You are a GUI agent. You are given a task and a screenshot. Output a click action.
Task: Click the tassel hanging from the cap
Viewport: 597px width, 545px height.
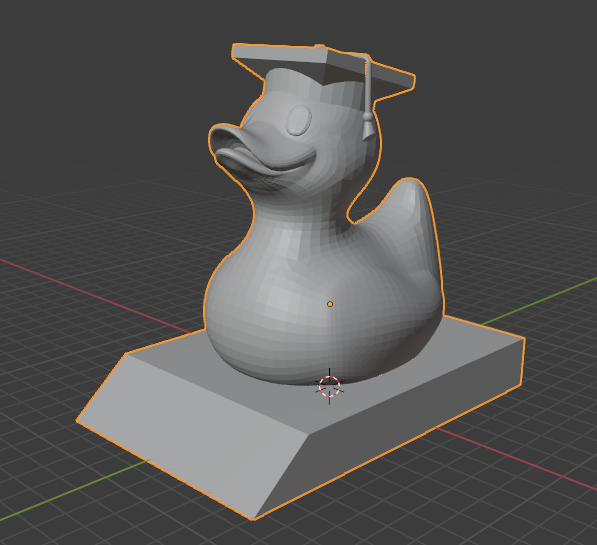[x=368, y=126]
